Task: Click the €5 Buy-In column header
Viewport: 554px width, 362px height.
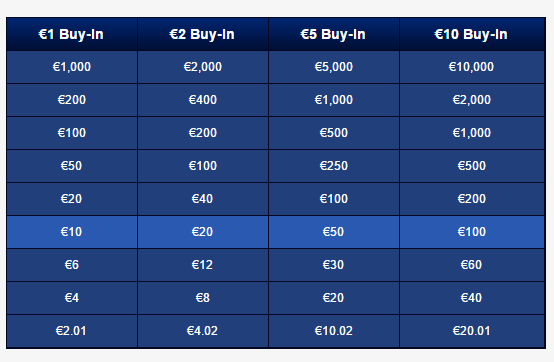Action: click(x=334, y=34)
